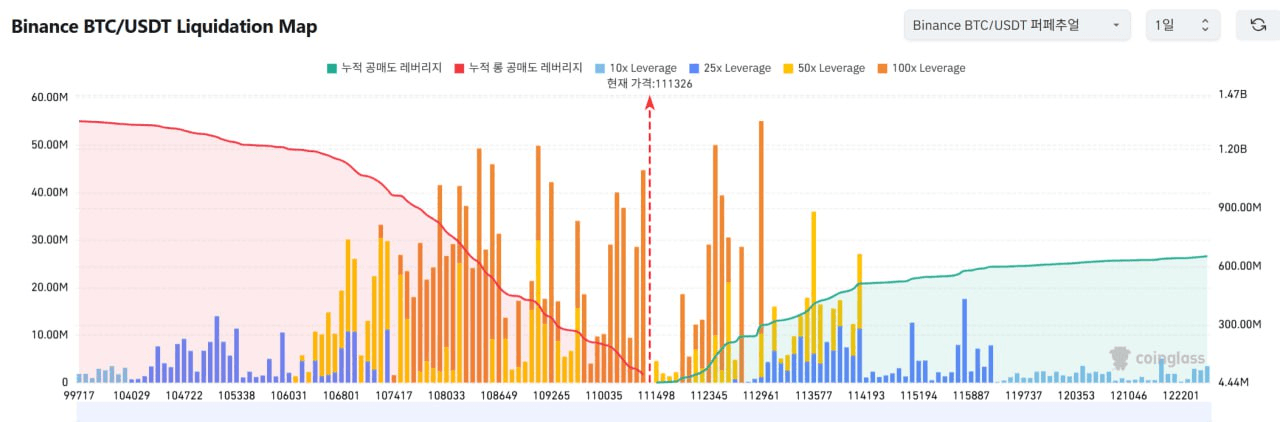This screenshot has width=1280, height=422.
Task: Click the 1.47B right axis label
Action: (1234, 94)
